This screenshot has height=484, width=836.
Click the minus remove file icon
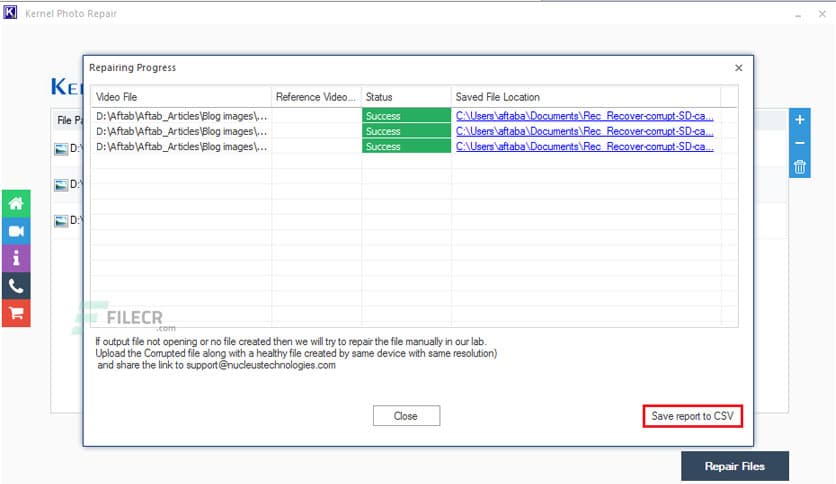(799, 144)
